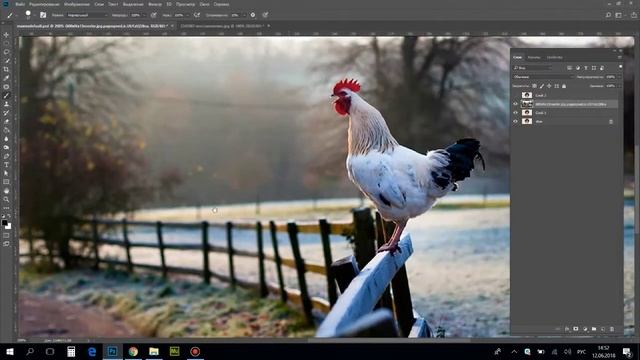
Task: Click the foreground black color swatch
Action: (x=4, y=222)
